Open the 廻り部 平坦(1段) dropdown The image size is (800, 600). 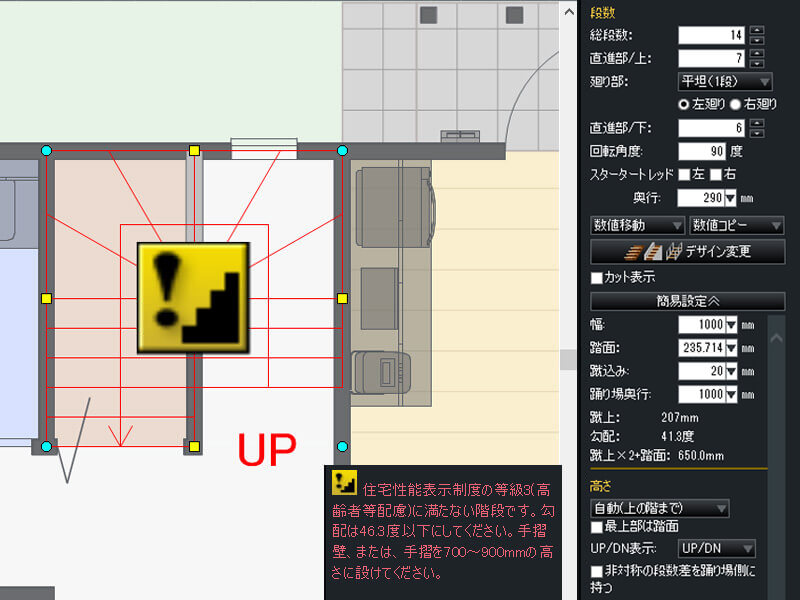(x=725, y=82)
